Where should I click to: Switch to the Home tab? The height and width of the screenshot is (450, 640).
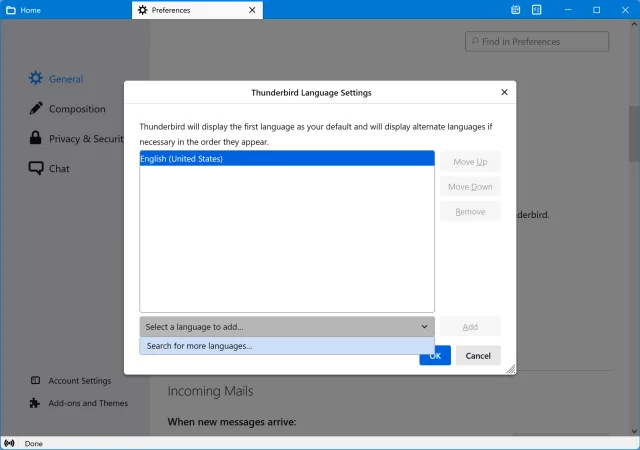pyautogui.click(x=30, y=10)
